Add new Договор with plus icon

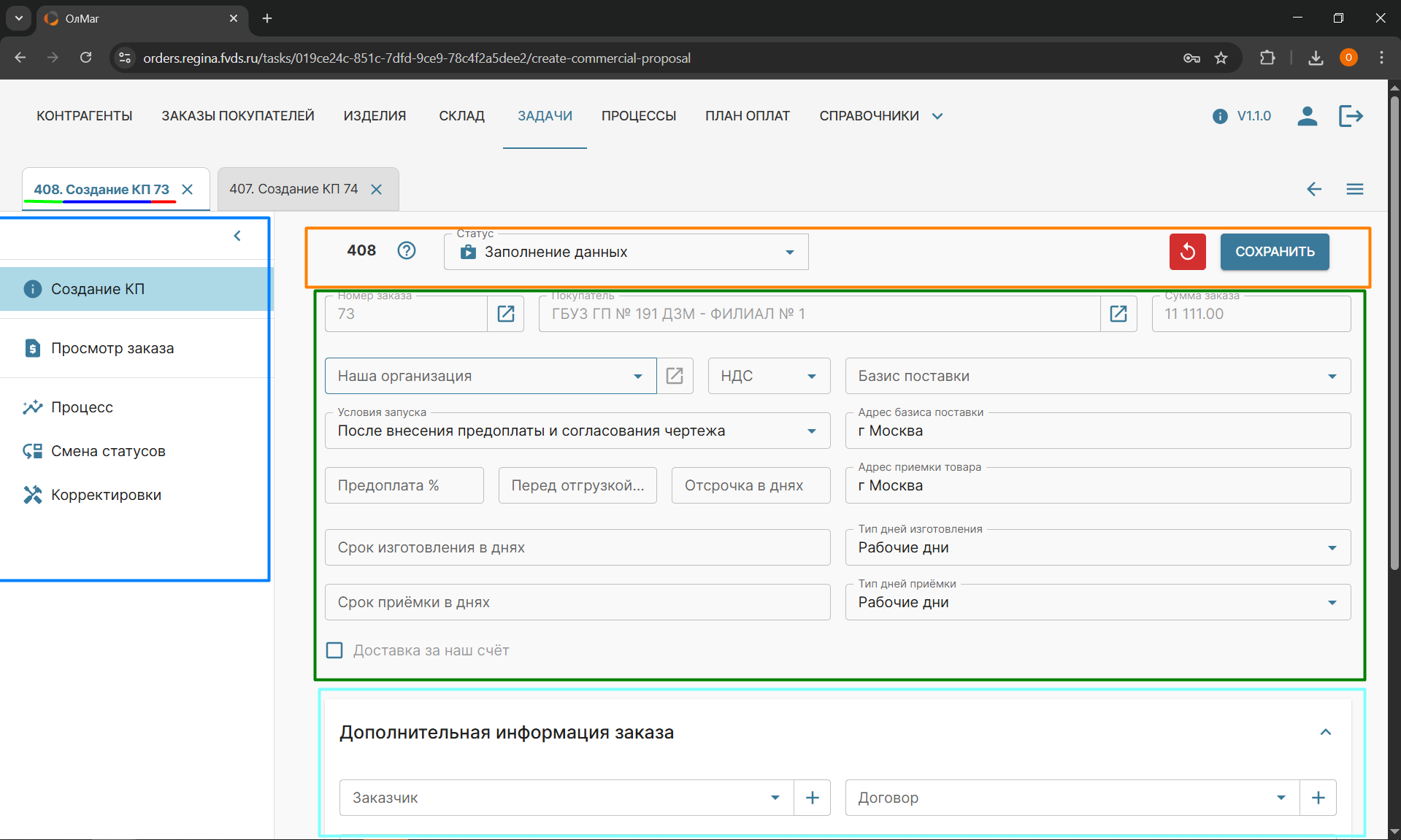[x=1318, y=798]
